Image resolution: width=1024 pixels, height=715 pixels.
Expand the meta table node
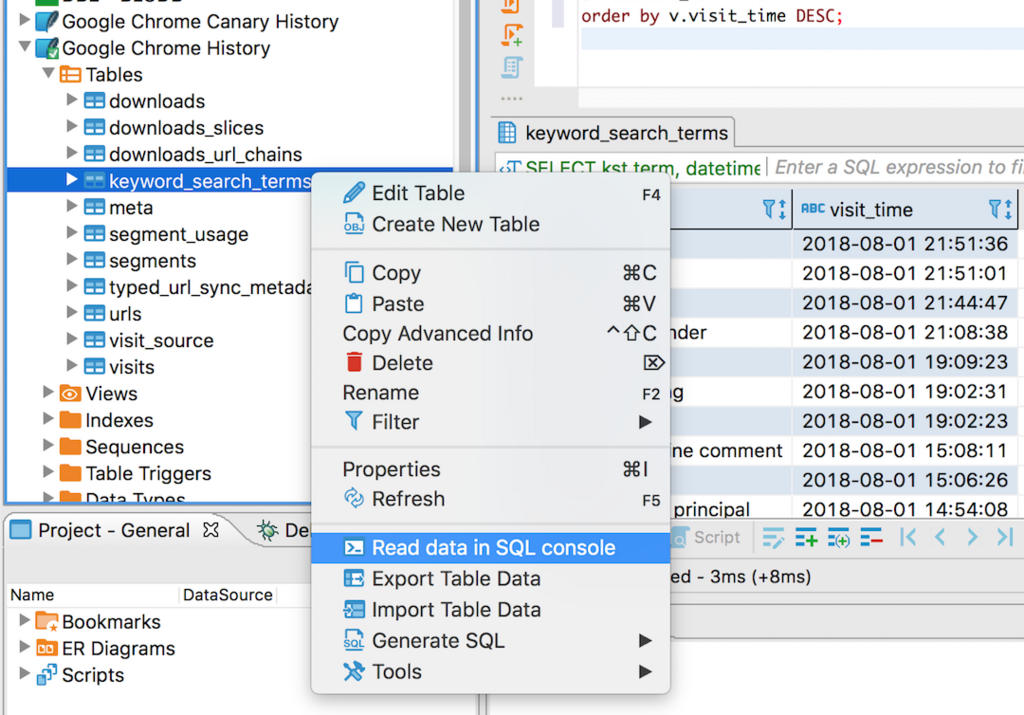pyautogui.click(x=72, y=206)
